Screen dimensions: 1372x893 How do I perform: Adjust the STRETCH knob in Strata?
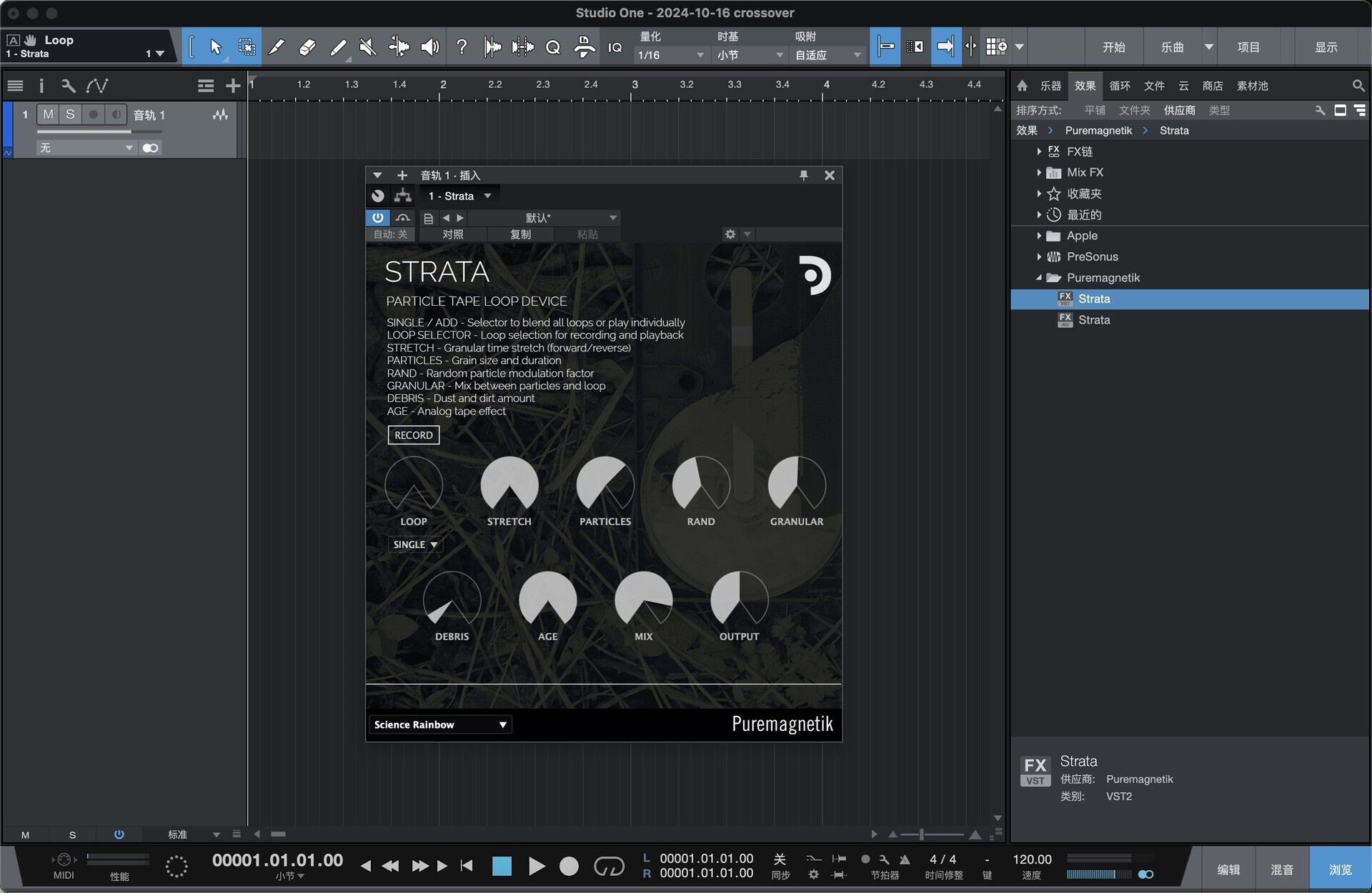click(x=509, y=485)
